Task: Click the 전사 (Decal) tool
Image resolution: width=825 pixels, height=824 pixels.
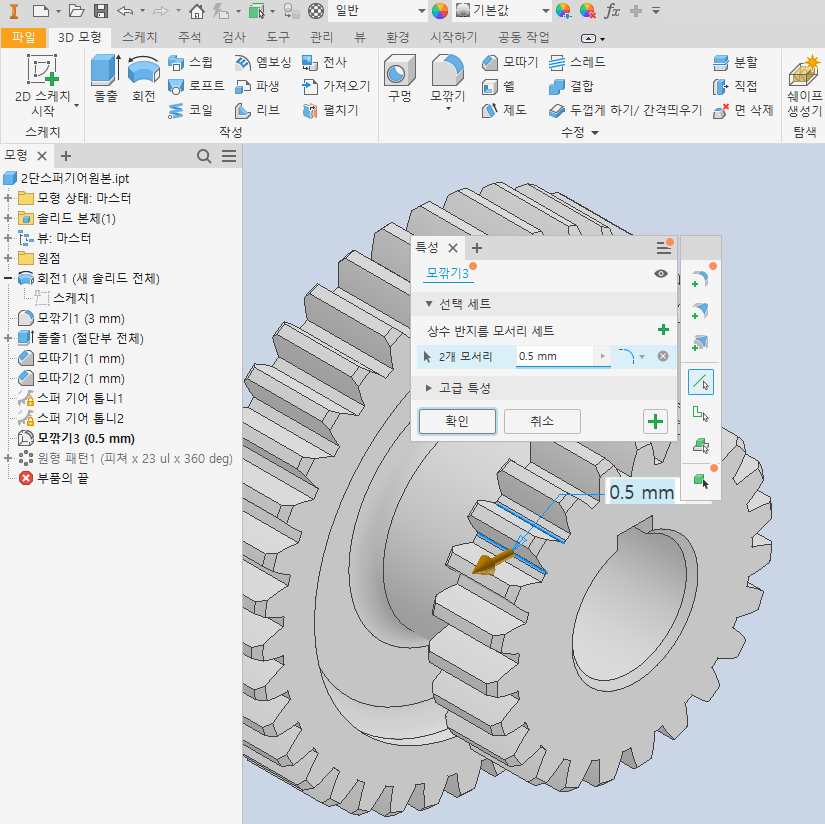Action: click(x=324, y=63)
